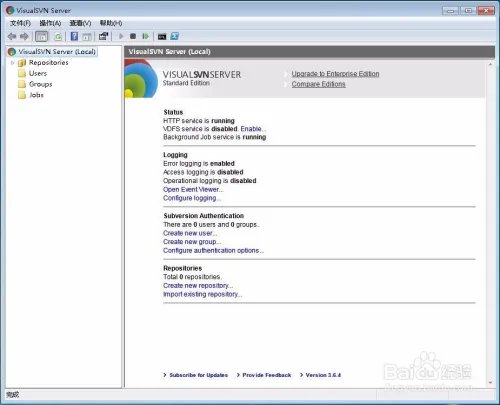
Task: Click the Stop service square icon
Action: 133,36
